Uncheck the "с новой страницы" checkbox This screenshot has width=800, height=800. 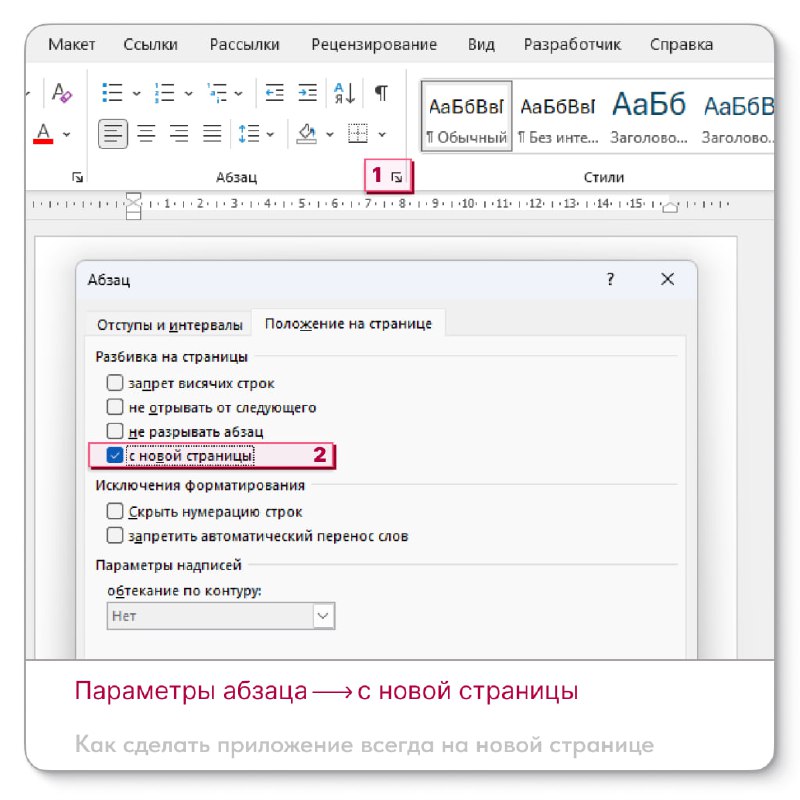[116, 457]
